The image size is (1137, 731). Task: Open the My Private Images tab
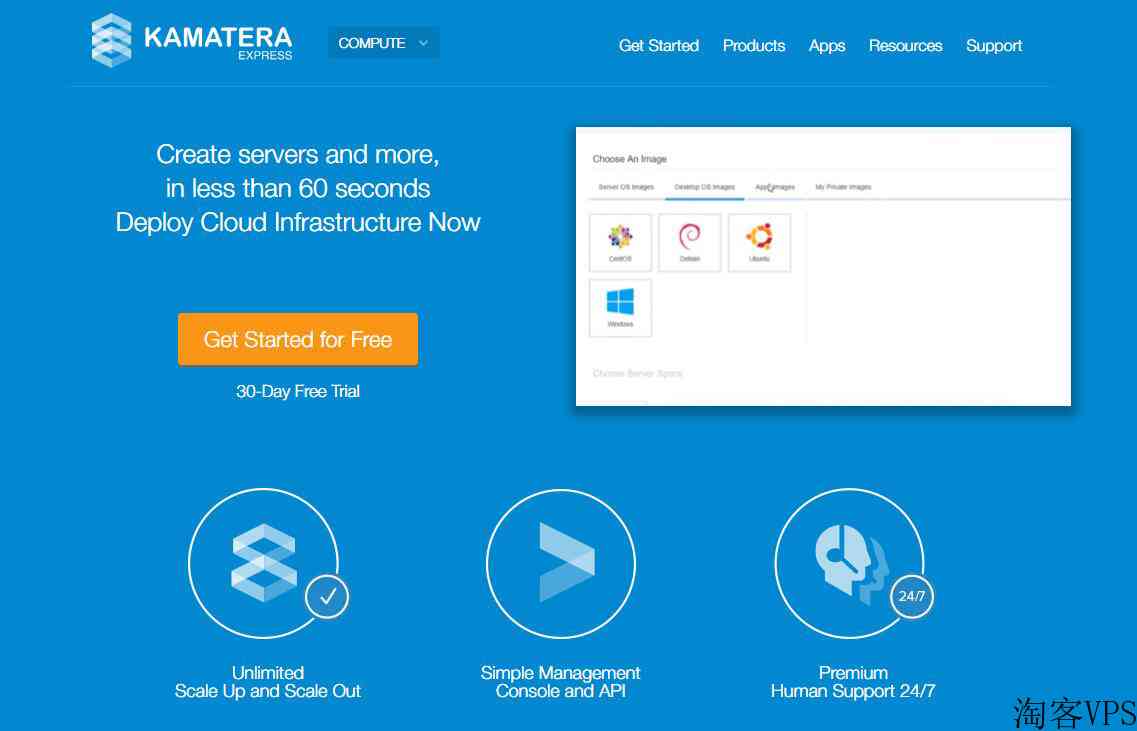(x=843, y=187)
